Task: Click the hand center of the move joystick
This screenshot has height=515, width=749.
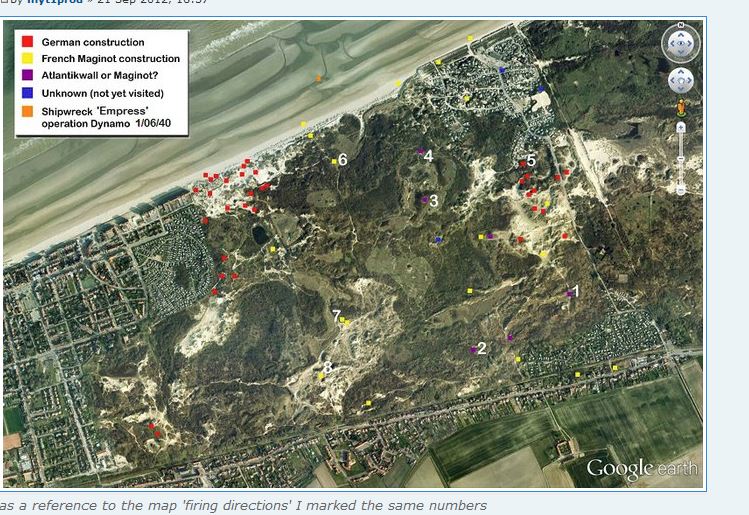Action: [x=680, y=80]
